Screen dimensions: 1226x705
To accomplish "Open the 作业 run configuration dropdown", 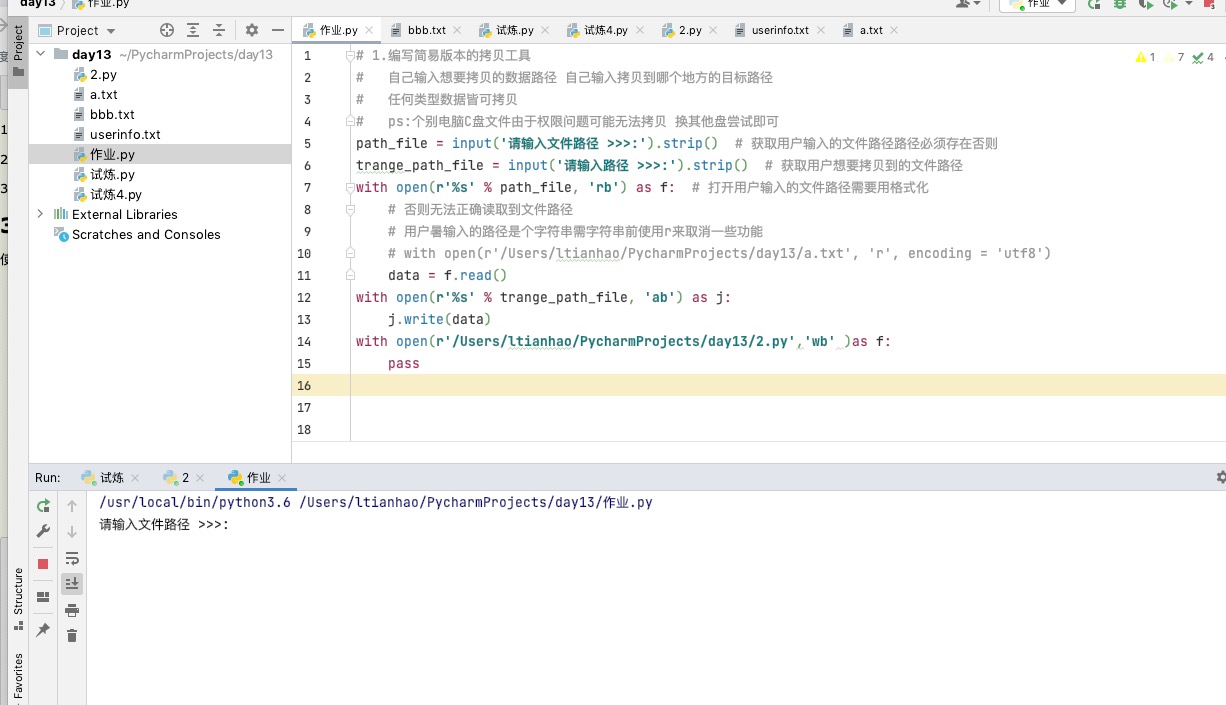I will [x=1037, y=4].
